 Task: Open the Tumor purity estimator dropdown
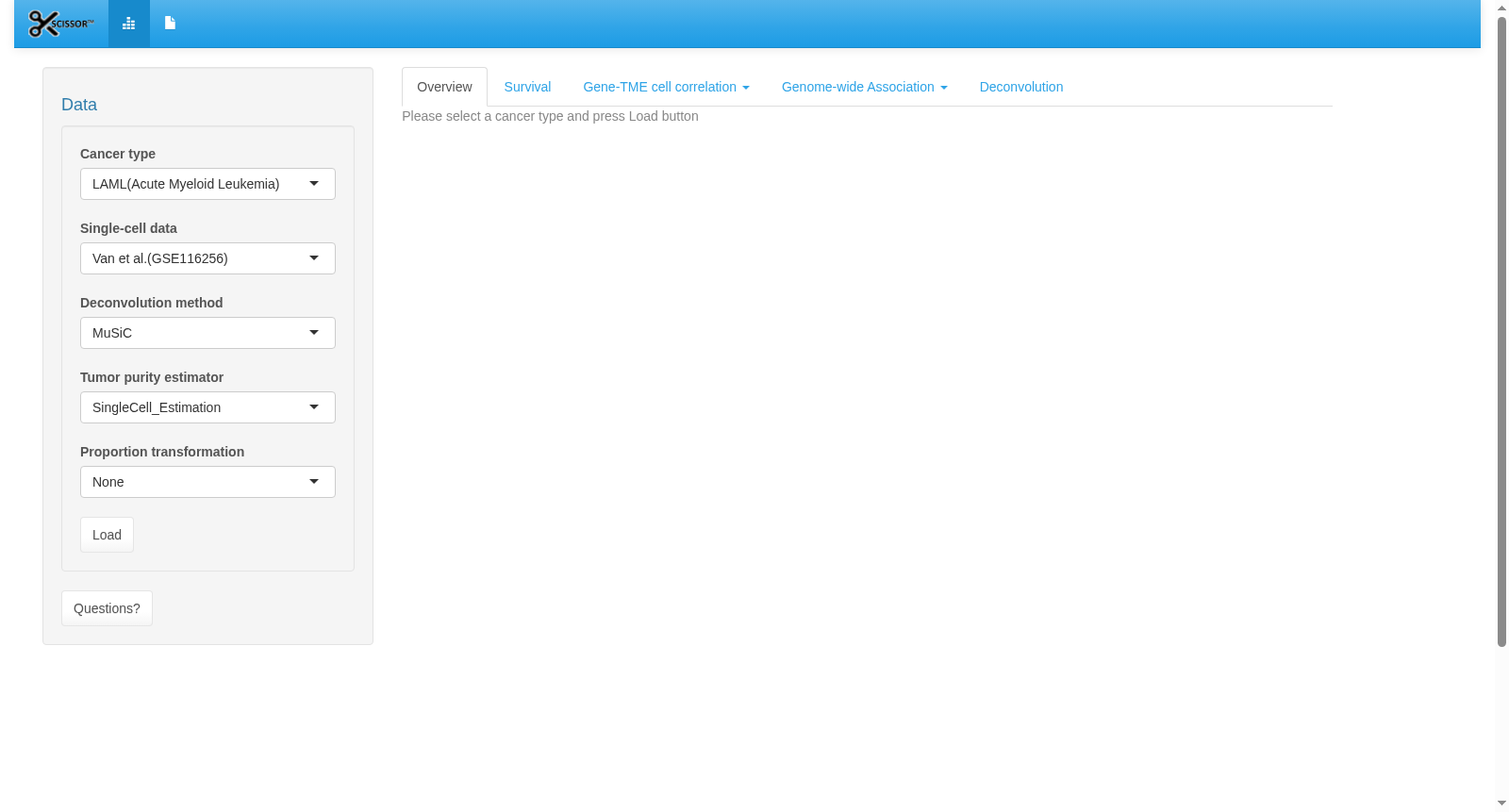[x=207, y=407]
